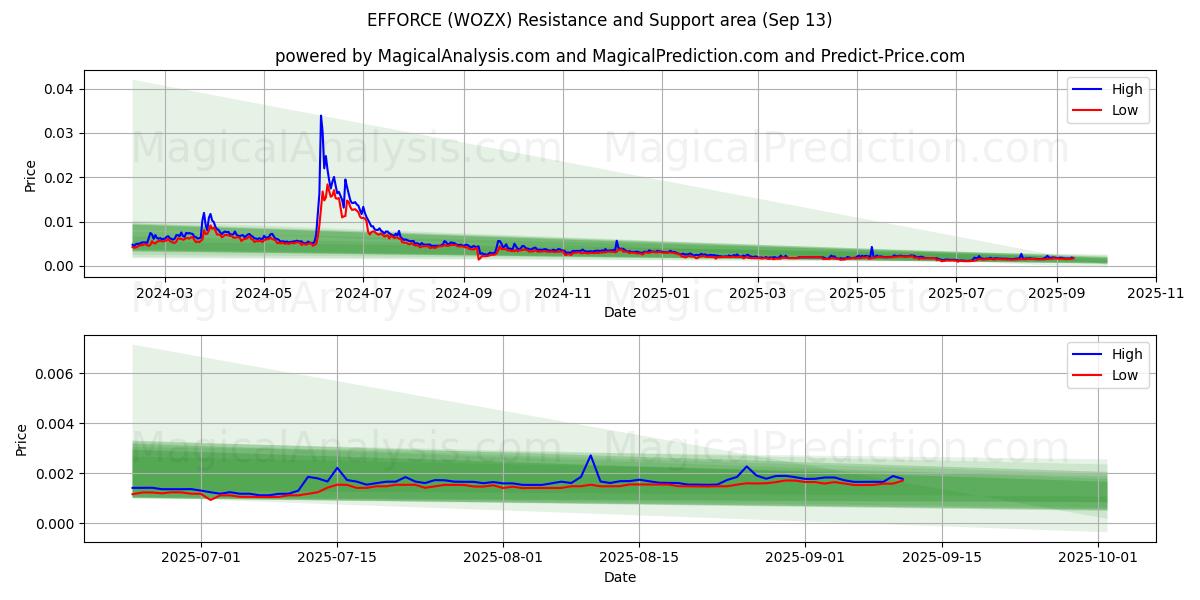Click the 'Price' y-axis label of the top chart
Image resolution: width=1200 pixels, height=600 pixels.
click(30, 173)
